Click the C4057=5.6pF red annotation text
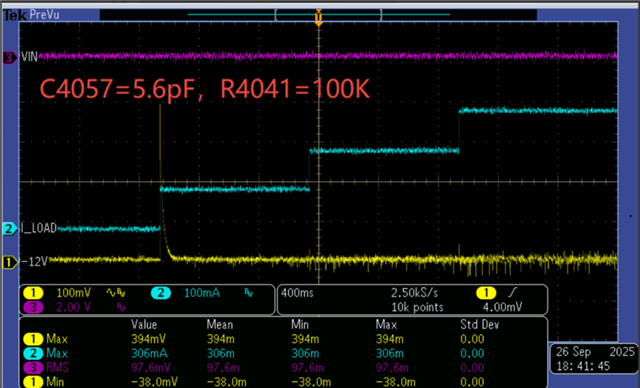 pos(117,89)
